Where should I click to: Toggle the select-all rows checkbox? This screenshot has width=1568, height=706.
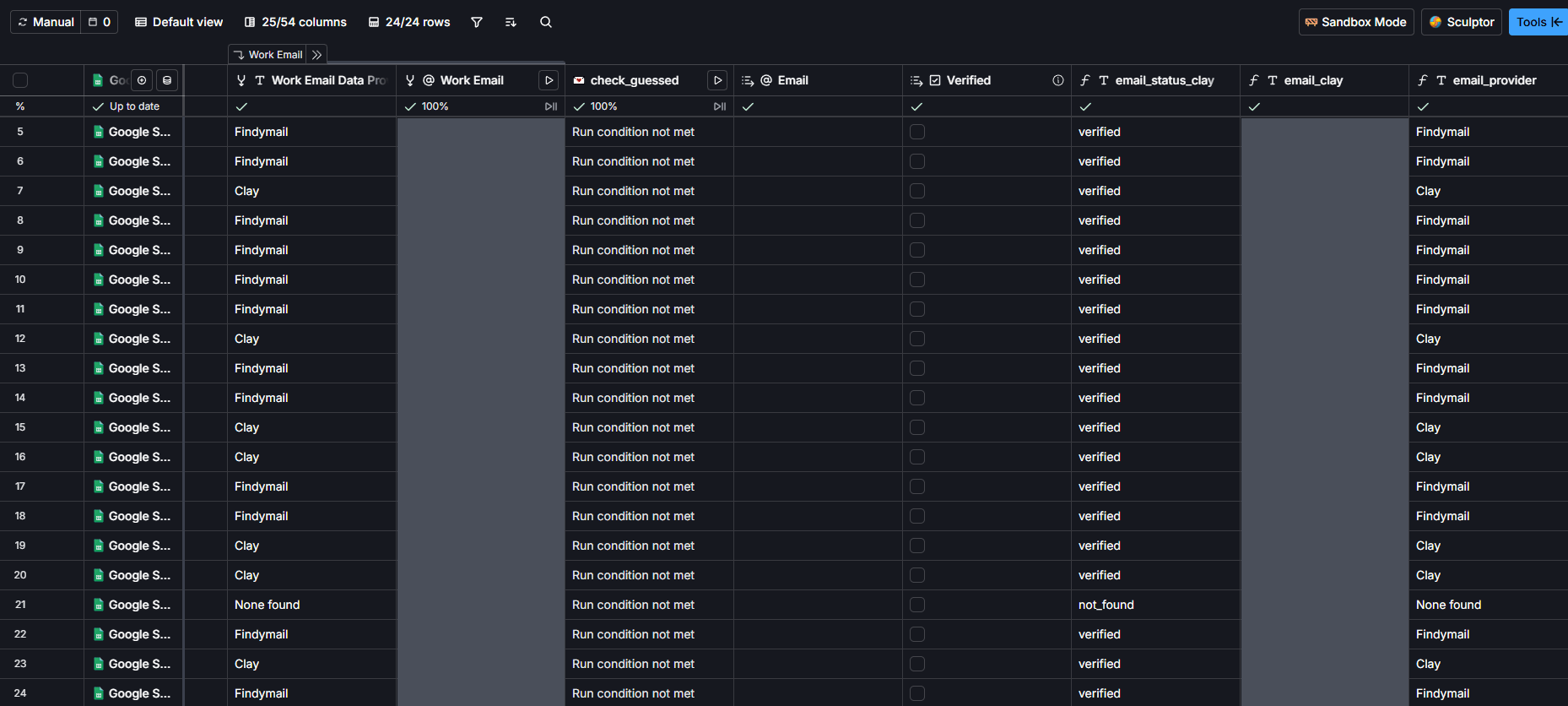click(20, 80)
